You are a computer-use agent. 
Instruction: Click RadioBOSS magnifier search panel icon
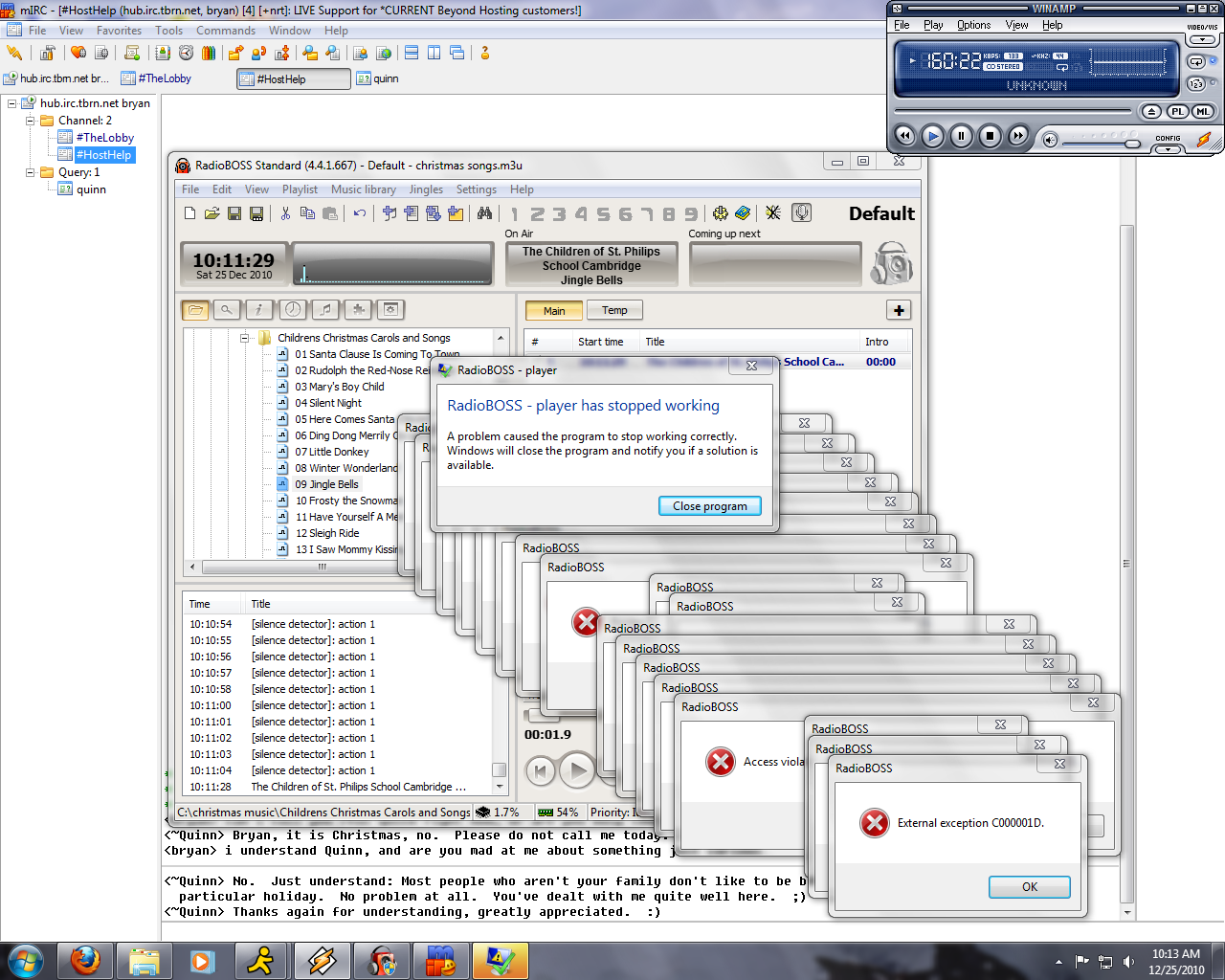click(x=227, y=309)
